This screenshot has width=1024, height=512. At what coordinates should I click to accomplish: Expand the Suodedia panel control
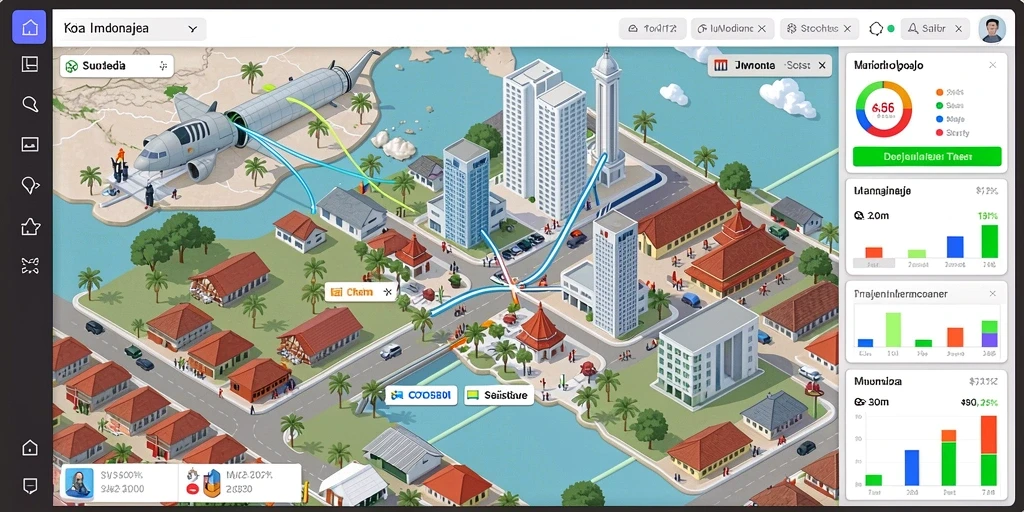(x=163, y=66)
